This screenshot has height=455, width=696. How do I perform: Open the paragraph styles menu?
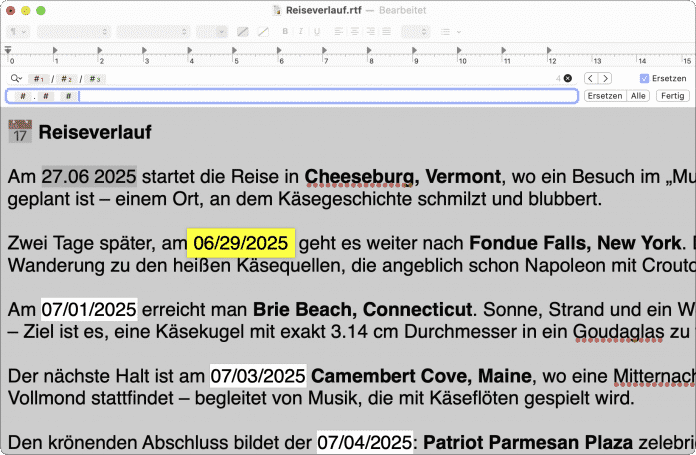(x=18, y=32)
